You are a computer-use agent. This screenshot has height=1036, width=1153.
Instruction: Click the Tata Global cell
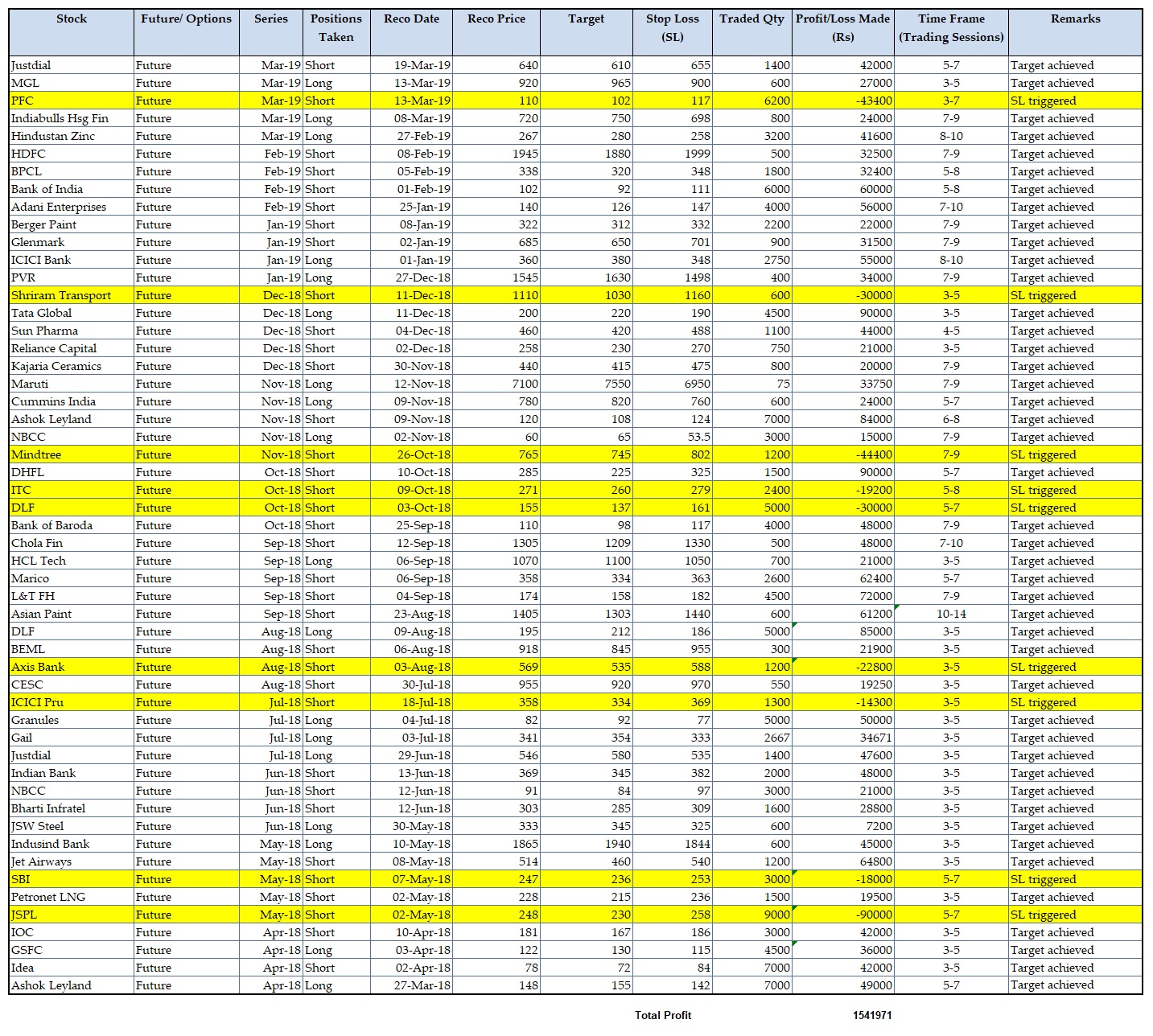(72, 313)
